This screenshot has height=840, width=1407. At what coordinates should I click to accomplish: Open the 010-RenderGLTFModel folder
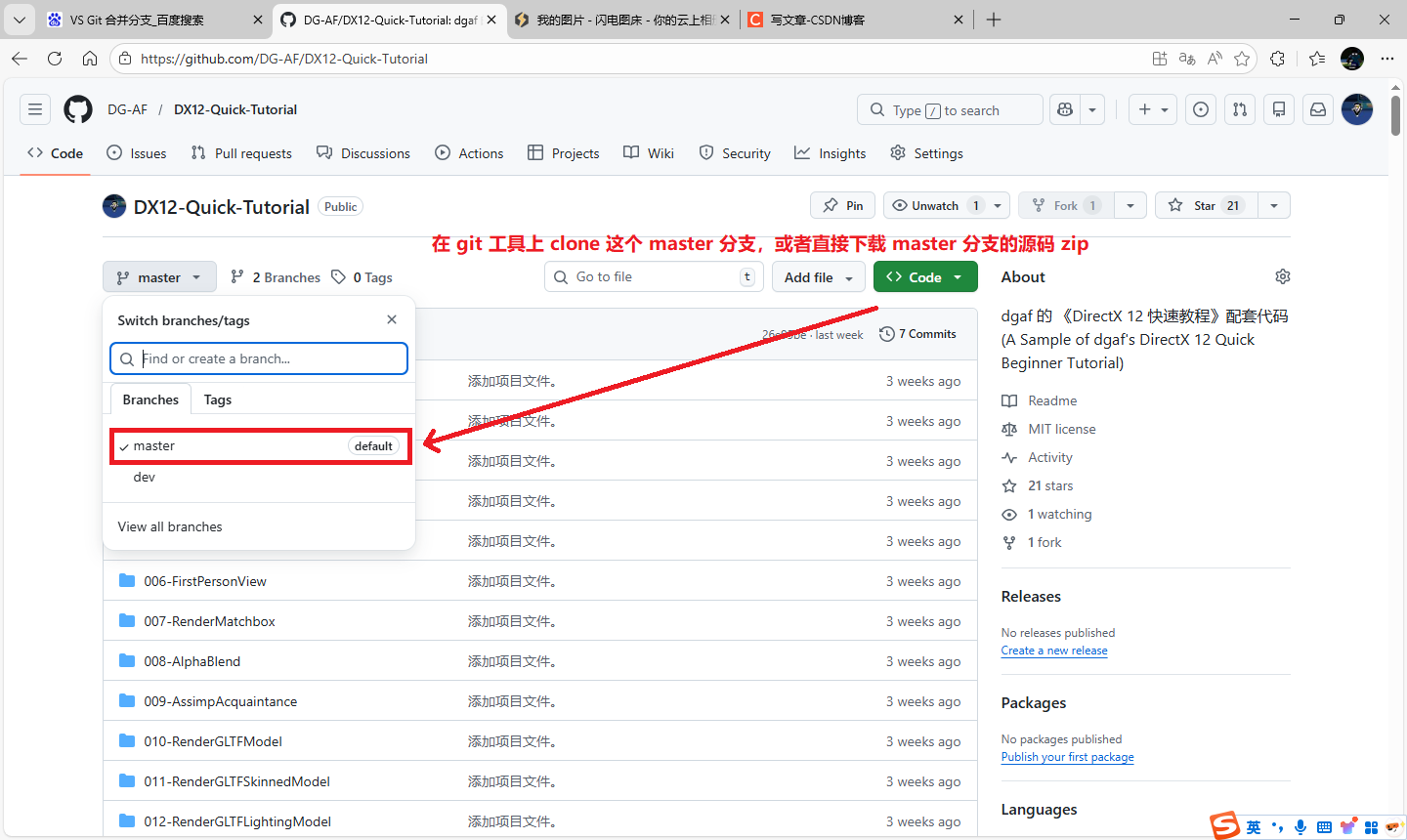(213, 741)
